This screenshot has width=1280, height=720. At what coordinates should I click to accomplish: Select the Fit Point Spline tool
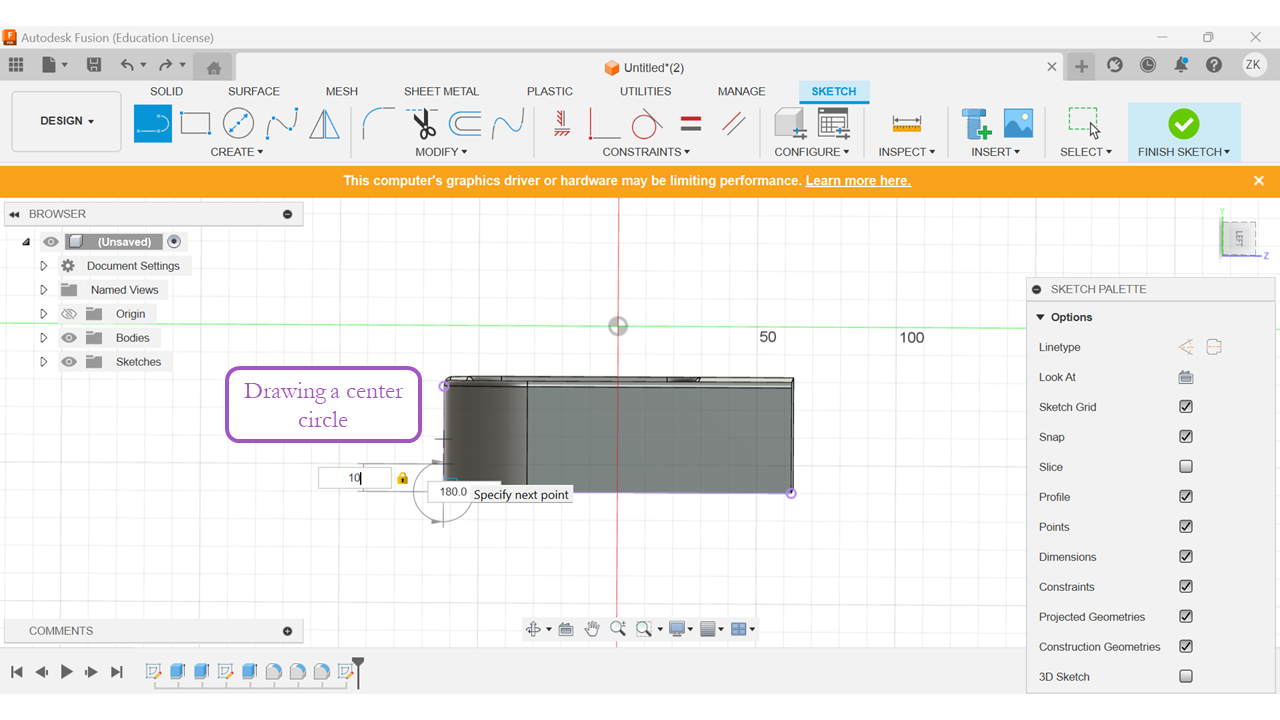tap(281, 124)
